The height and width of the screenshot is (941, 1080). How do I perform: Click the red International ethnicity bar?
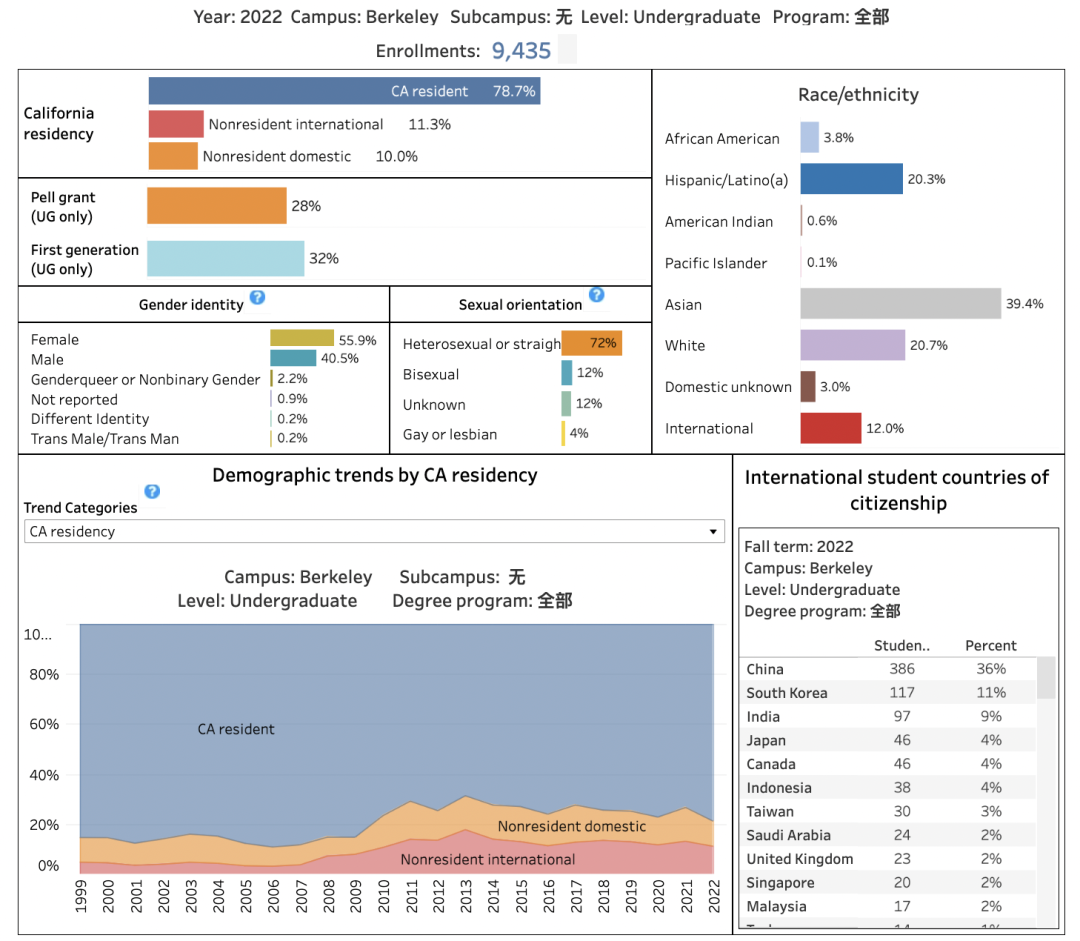click(830, 428)
